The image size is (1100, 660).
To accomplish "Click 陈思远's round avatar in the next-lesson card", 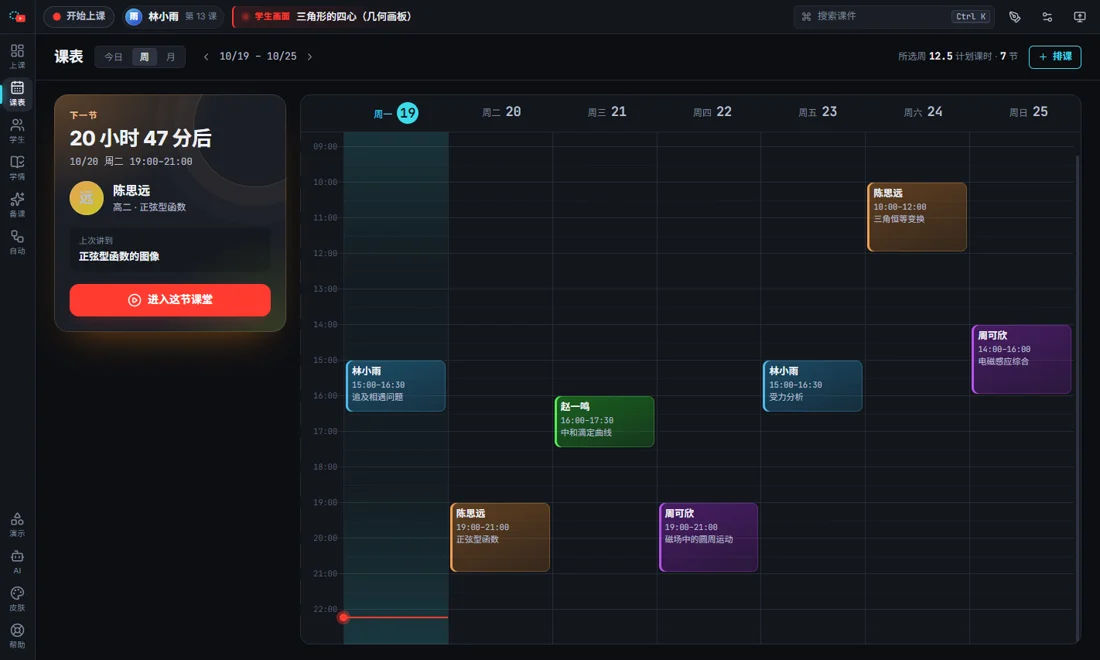I will coord(86,198).
